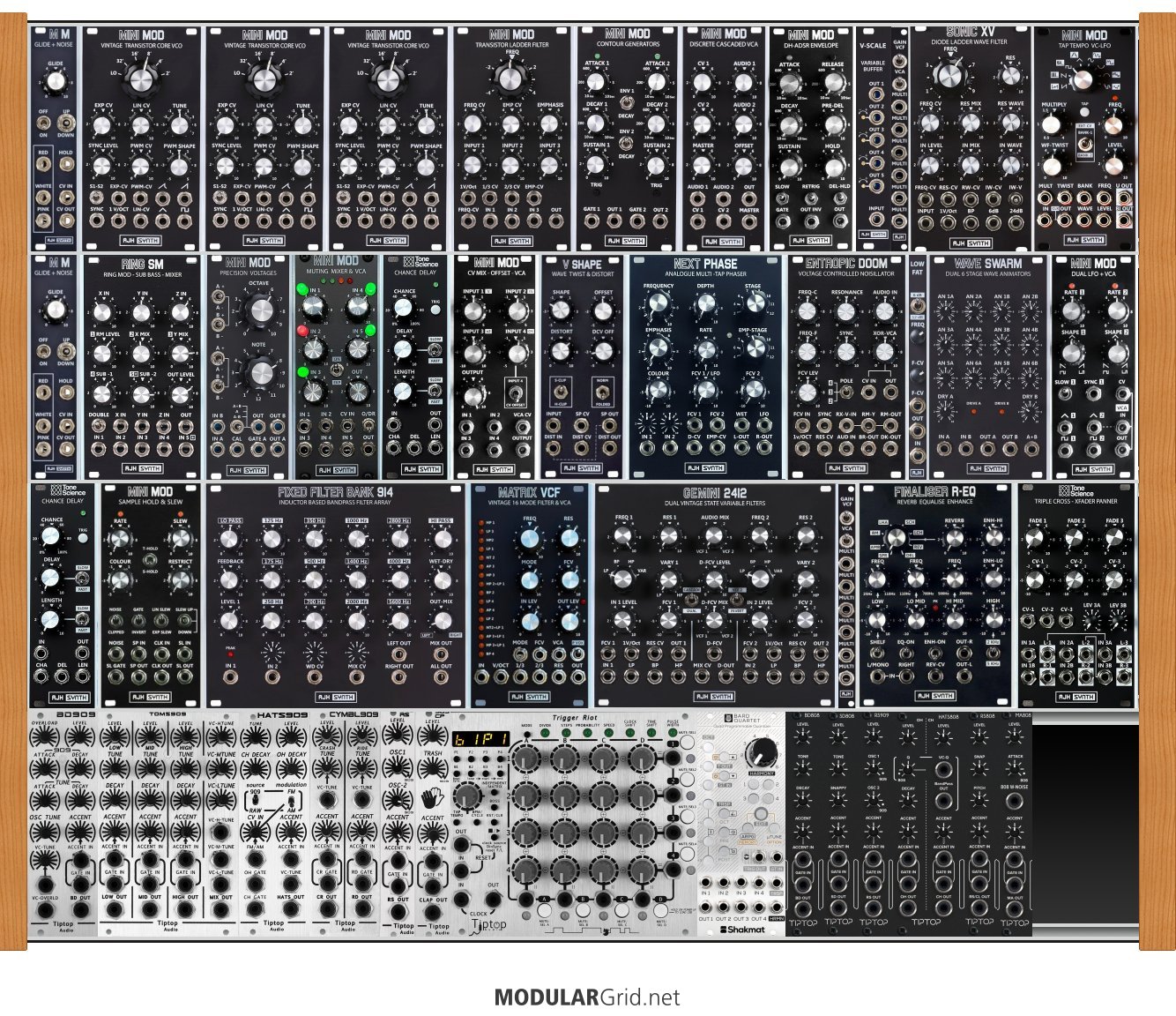Click the RESONANCE knob on Entropic Doom

[x=846, y=310]
